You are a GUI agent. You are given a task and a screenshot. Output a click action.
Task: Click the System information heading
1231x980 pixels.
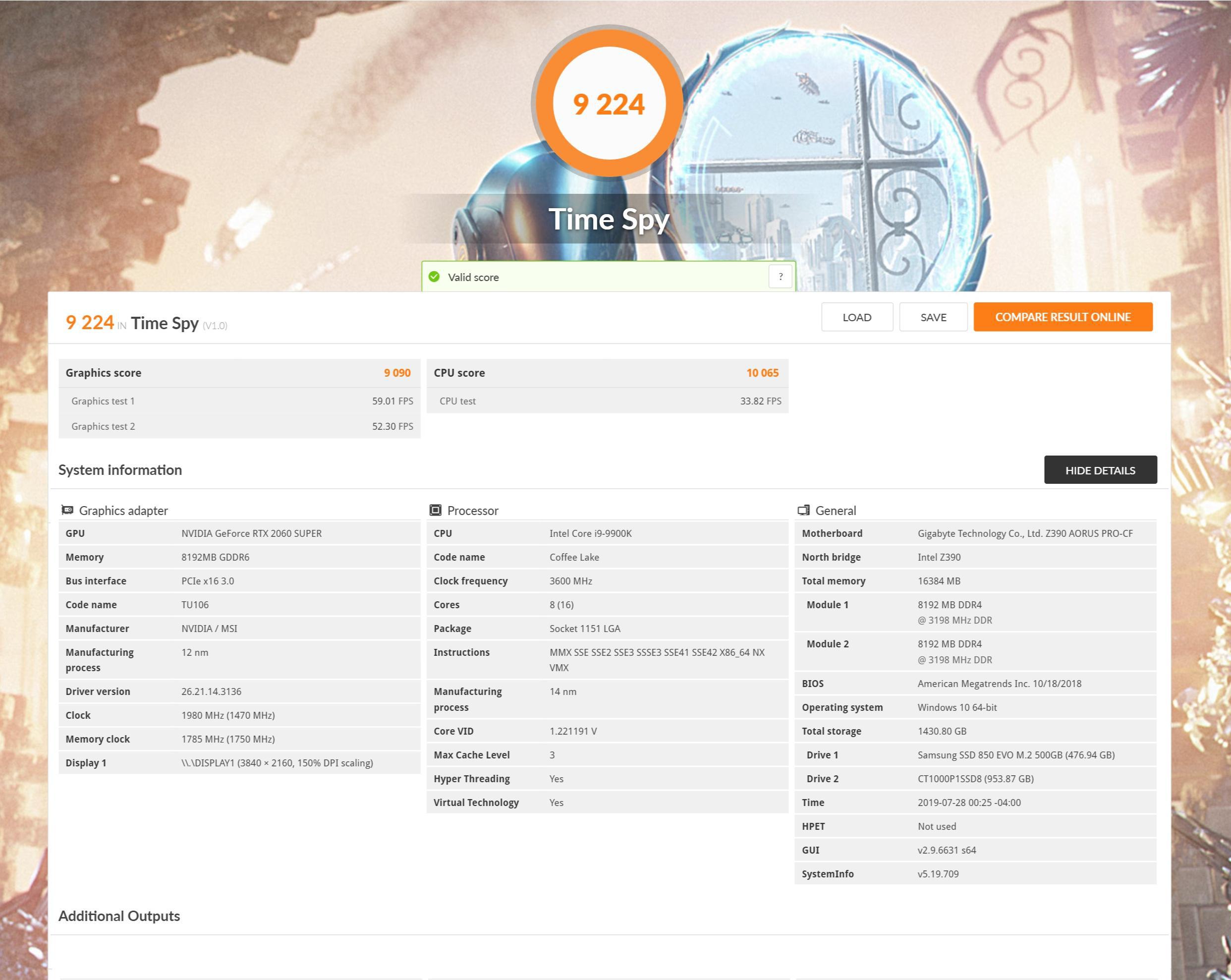click(x=120, y=470)
